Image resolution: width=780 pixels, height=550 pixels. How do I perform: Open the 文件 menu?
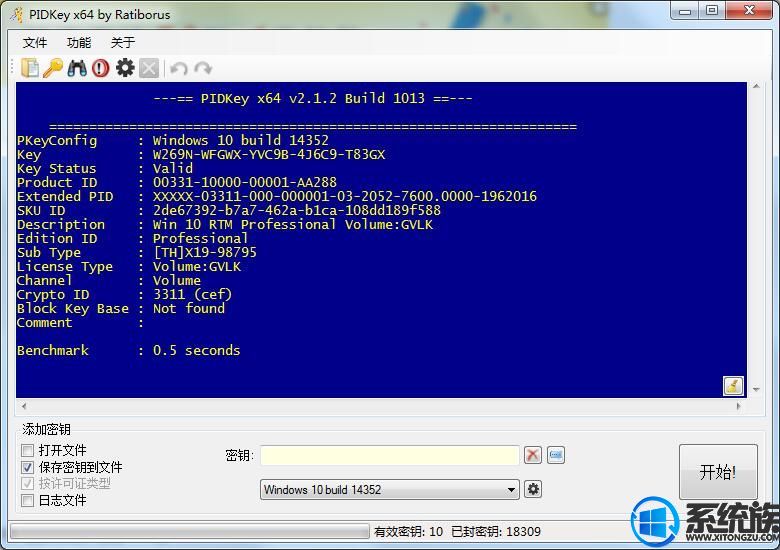pyautogui.click(x=35, y=43)
